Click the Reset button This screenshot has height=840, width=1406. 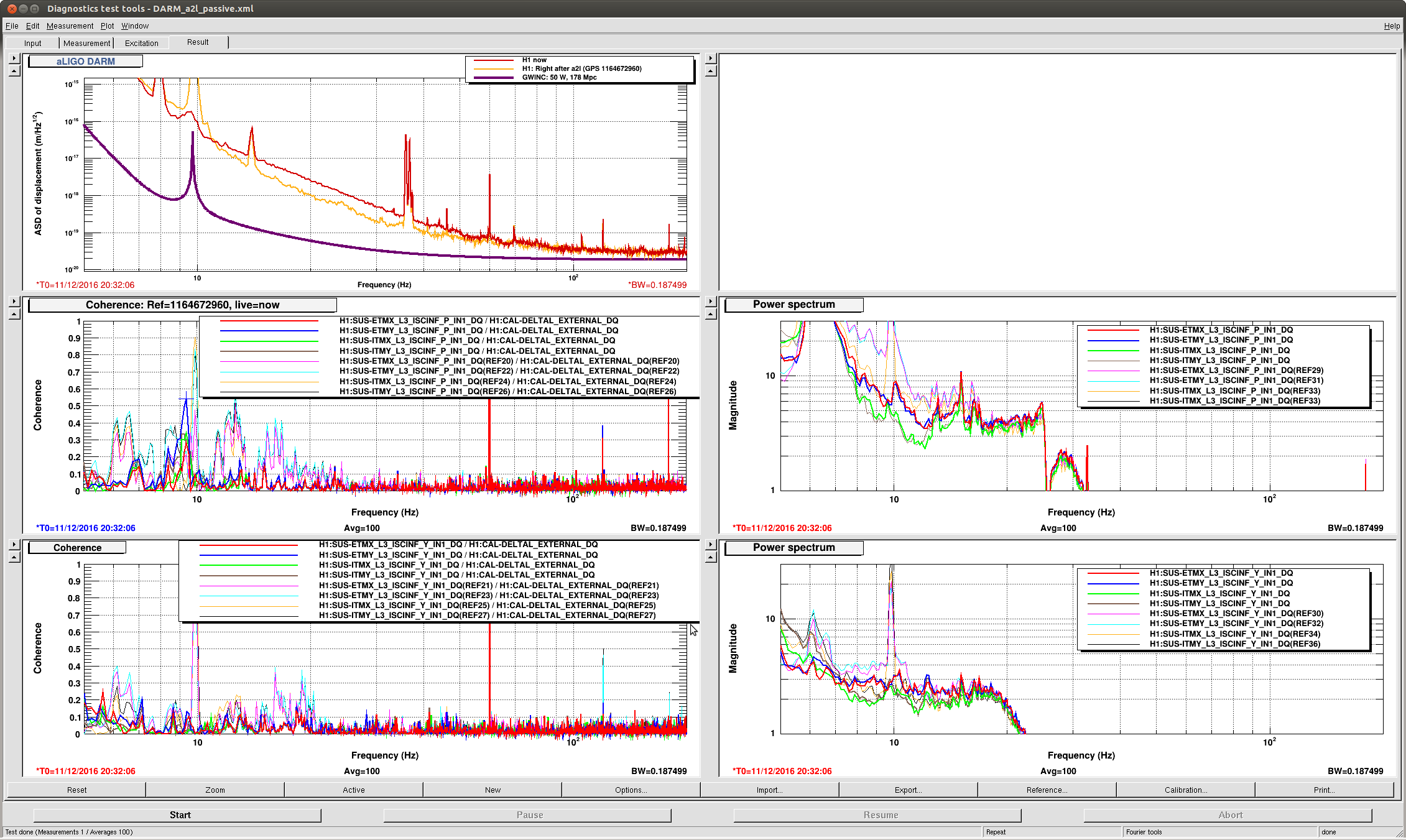(76, 790)
